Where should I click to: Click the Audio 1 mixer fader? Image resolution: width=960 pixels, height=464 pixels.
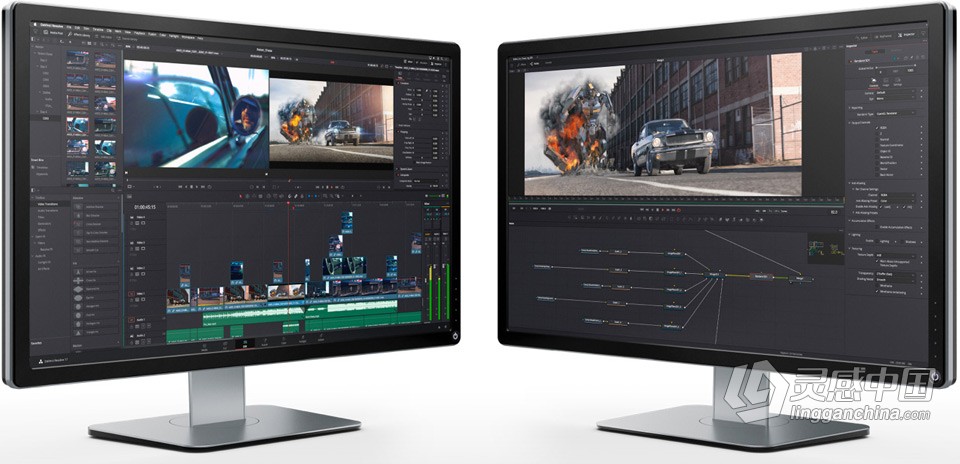[426, 280]
